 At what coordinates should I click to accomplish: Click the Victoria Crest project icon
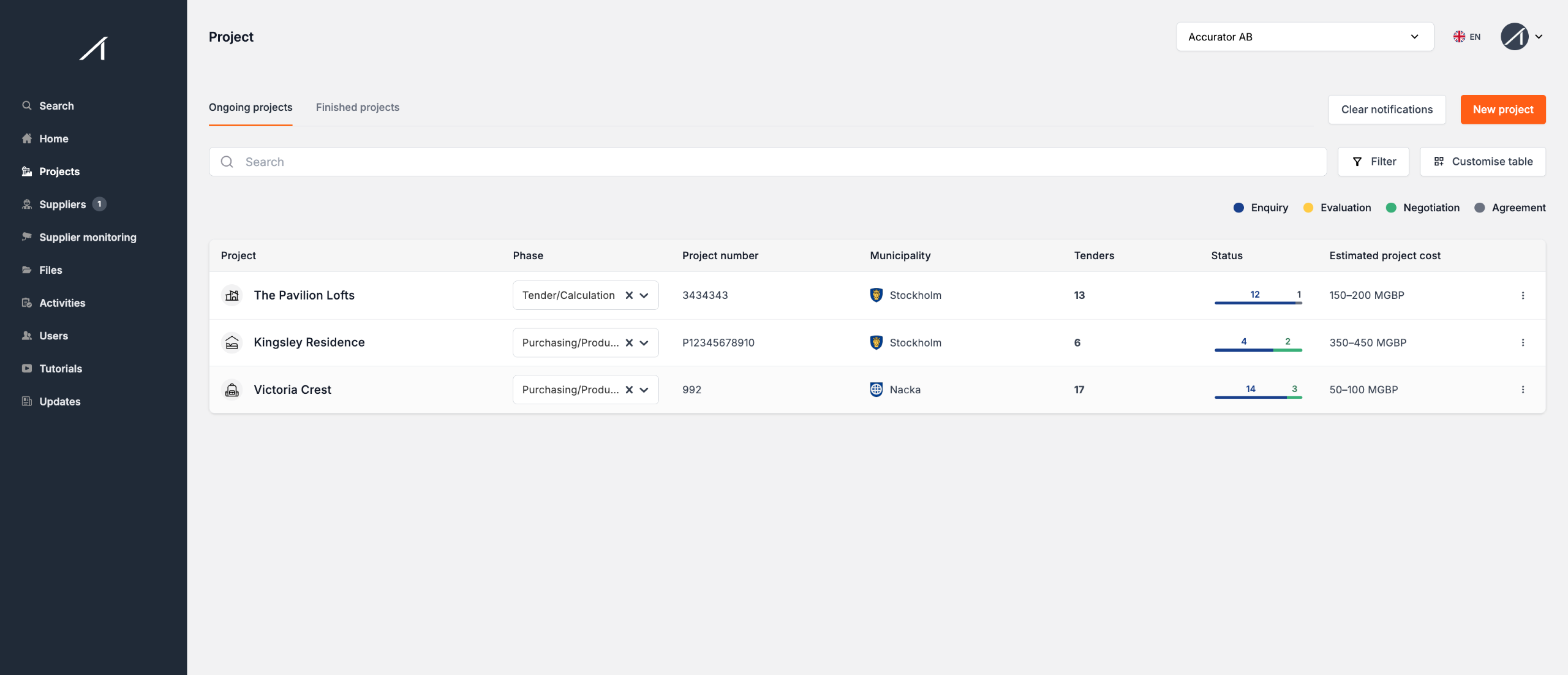[232, 390]
